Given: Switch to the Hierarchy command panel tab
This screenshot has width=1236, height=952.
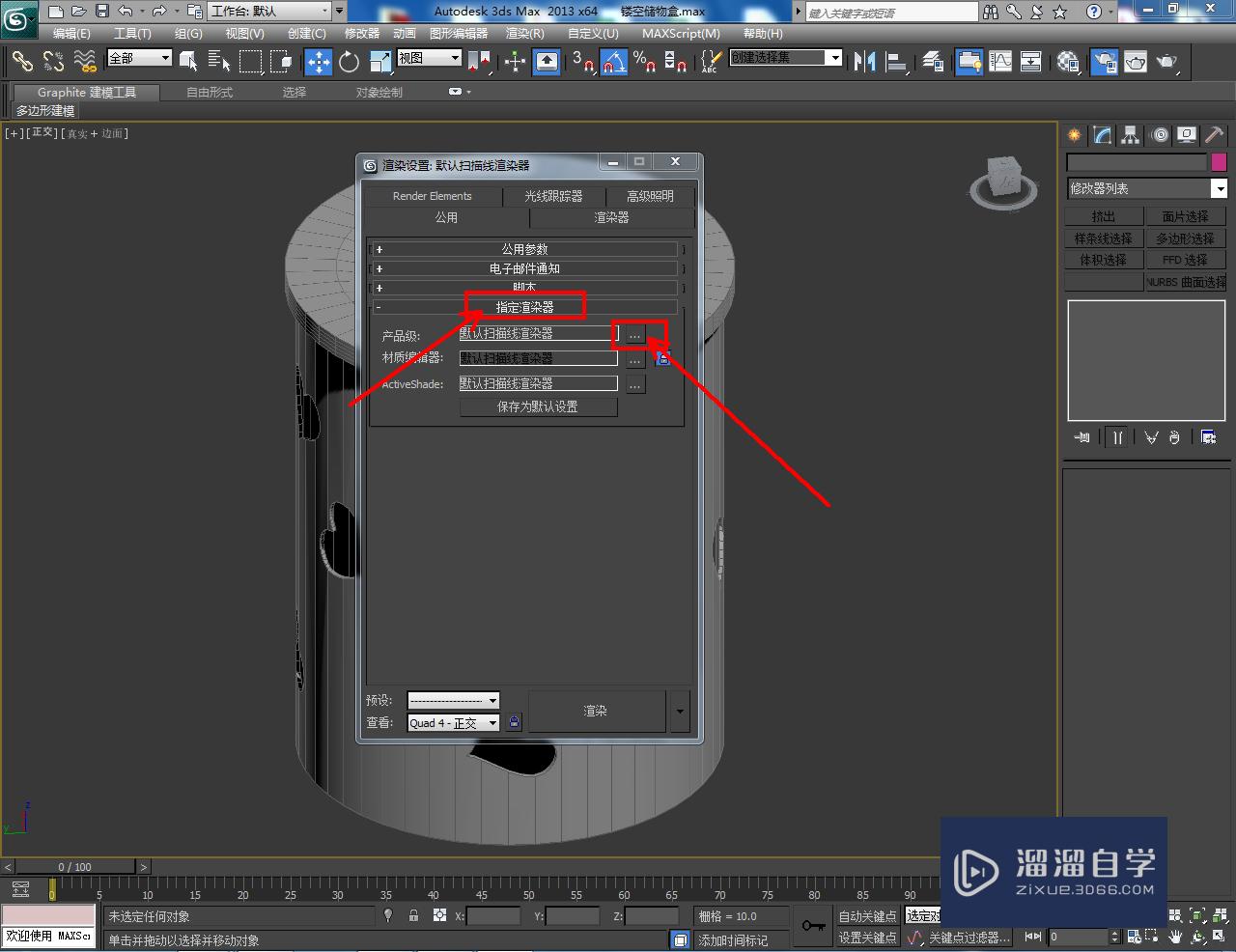Looking at the screenshot, I should click(1131, 135).
